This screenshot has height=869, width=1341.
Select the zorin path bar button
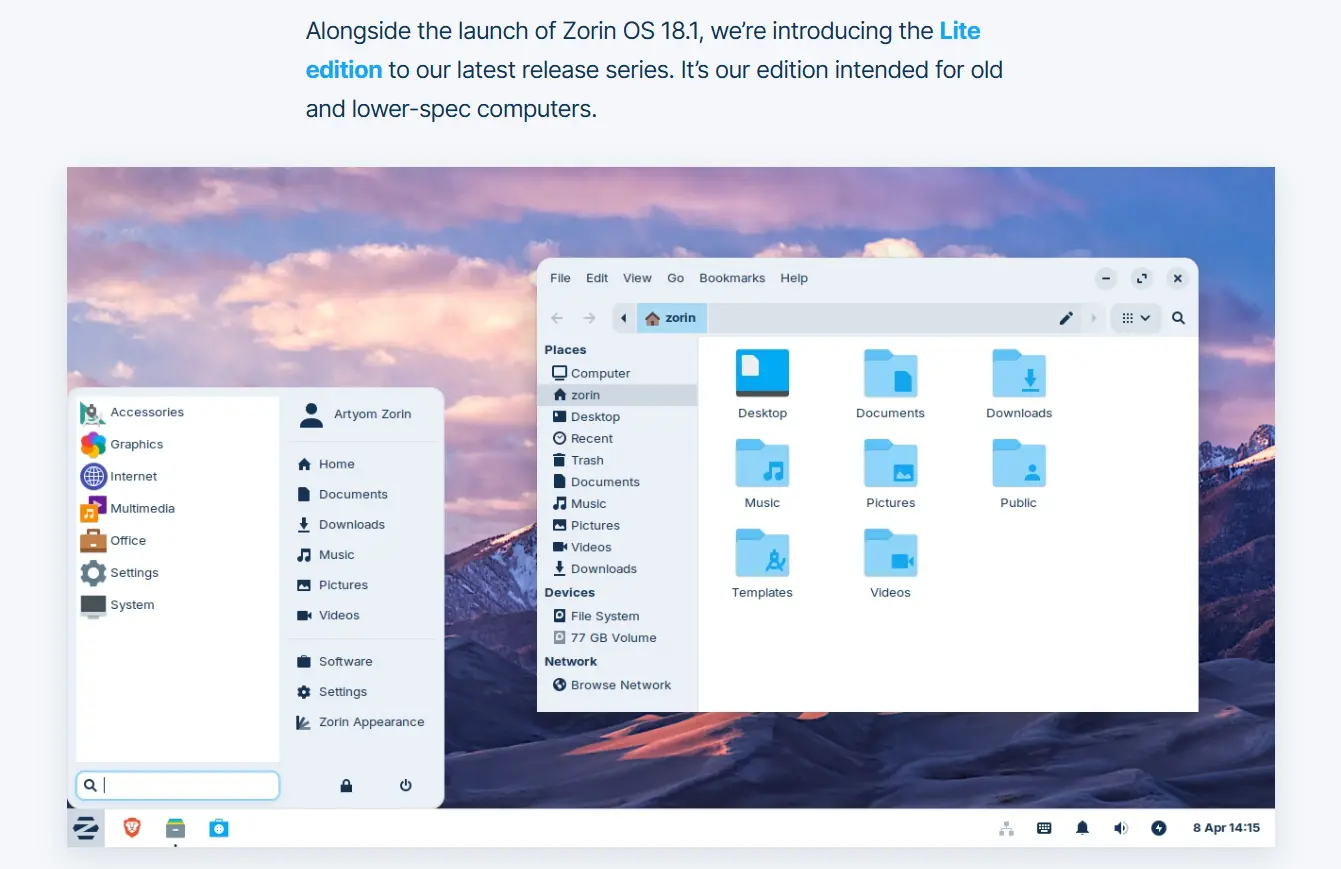(671, 318)
